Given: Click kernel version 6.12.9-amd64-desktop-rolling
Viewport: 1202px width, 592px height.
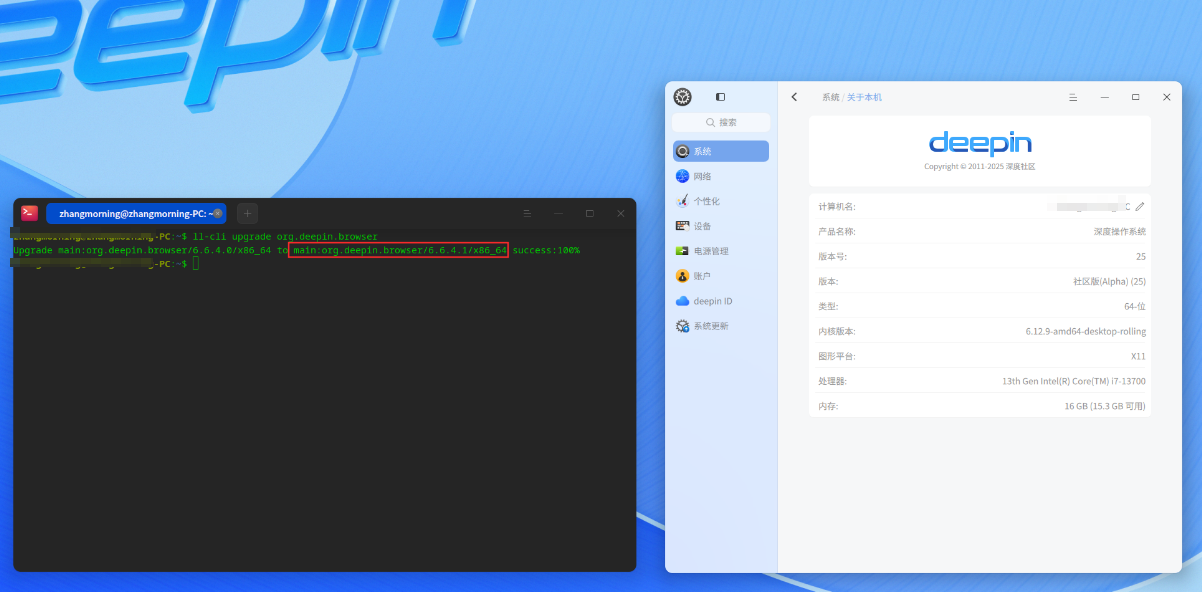Looking at the screenshot, I should tap(1086, 331).
